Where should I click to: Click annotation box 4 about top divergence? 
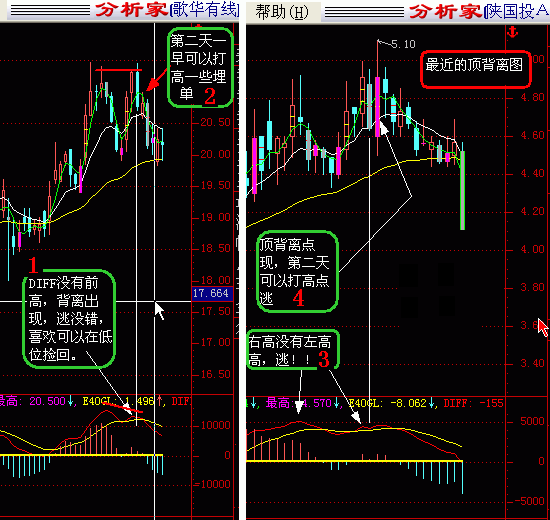(x=297, y=271)
